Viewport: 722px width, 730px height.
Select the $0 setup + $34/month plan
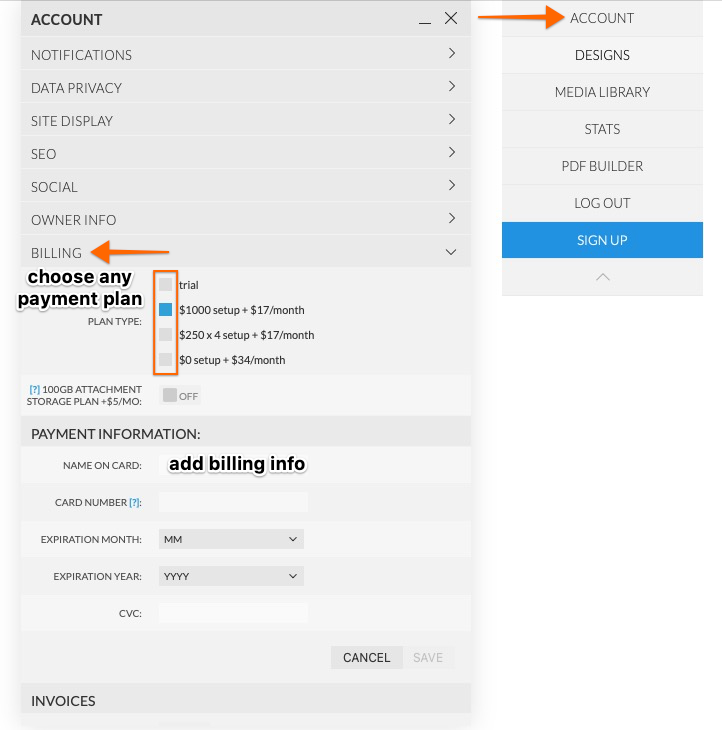(x=166, y=360)
